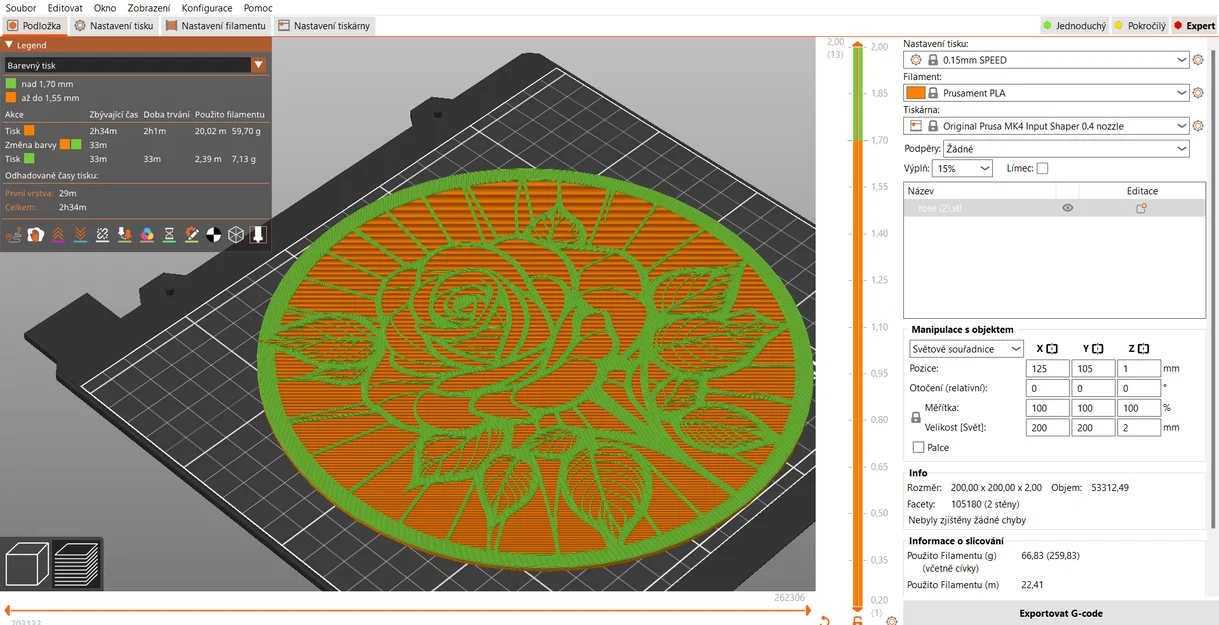This screenshot has width=1219, height=625.
Task: Toggle center of mass indicator icon
Action: point(214,234)
